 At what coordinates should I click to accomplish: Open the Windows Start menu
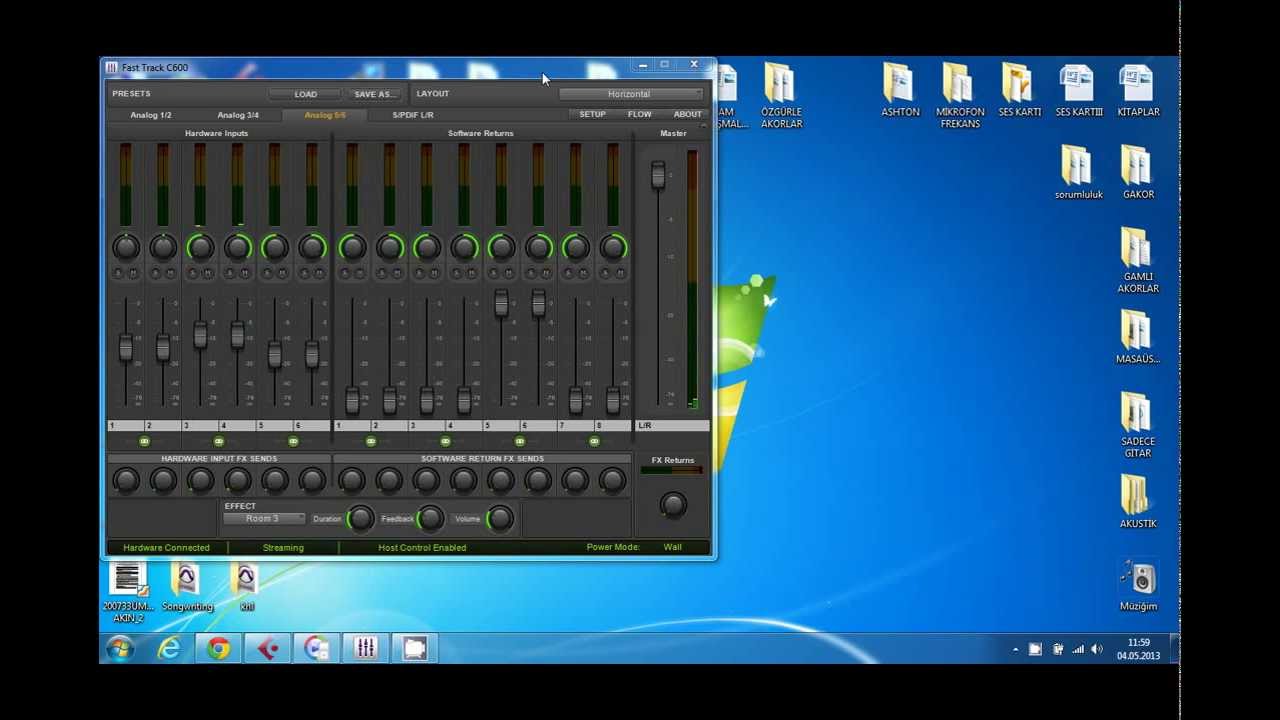click(x=120, y=648)
